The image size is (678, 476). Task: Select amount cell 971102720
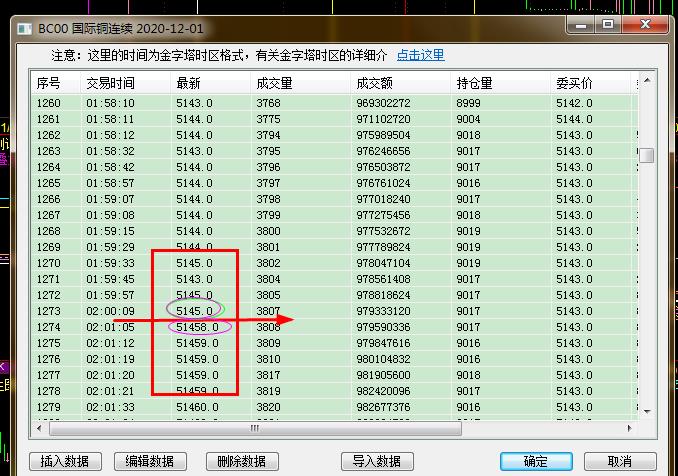pos(383,119)
